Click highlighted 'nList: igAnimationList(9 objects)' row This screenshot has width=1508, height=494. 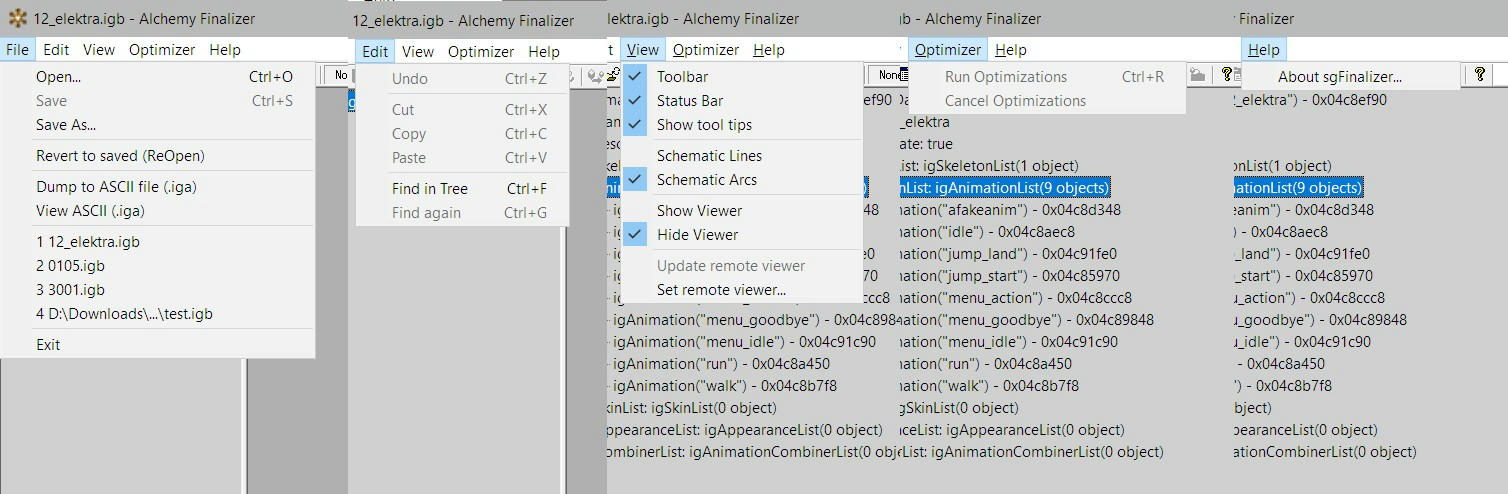(x=1006, y=188)
